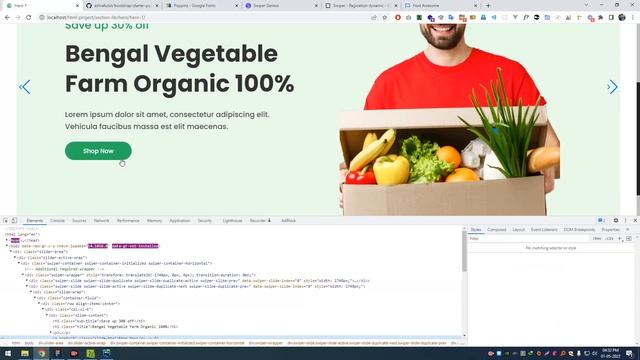Open the Network tab
The height and width of the screenshot is (360, 640).
(x=102, y=220)
